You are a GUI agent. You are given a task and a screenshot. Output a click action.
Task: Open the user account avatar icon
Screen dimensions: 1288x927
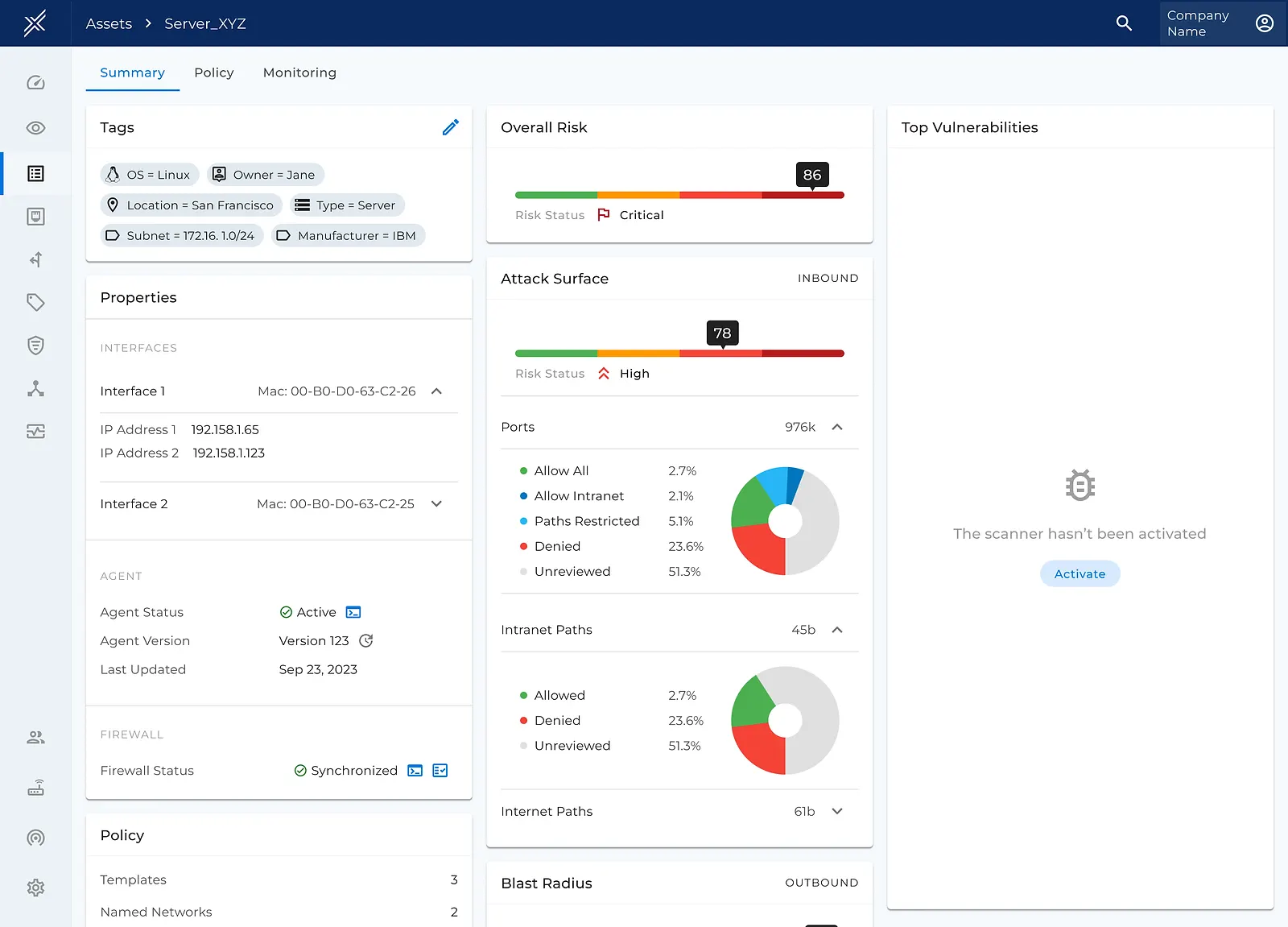1264,23
